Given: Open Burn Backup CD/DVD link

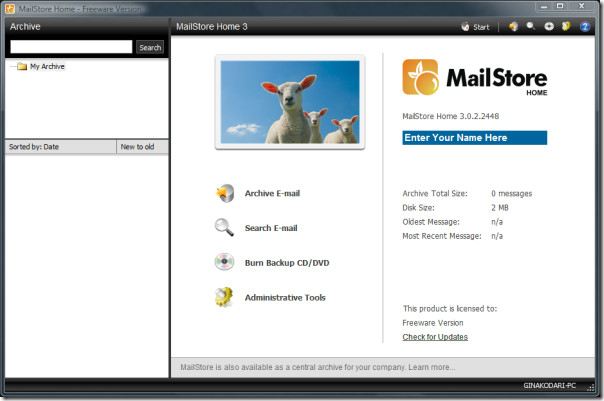Looking at the screenshot, I should pos(287,263).
